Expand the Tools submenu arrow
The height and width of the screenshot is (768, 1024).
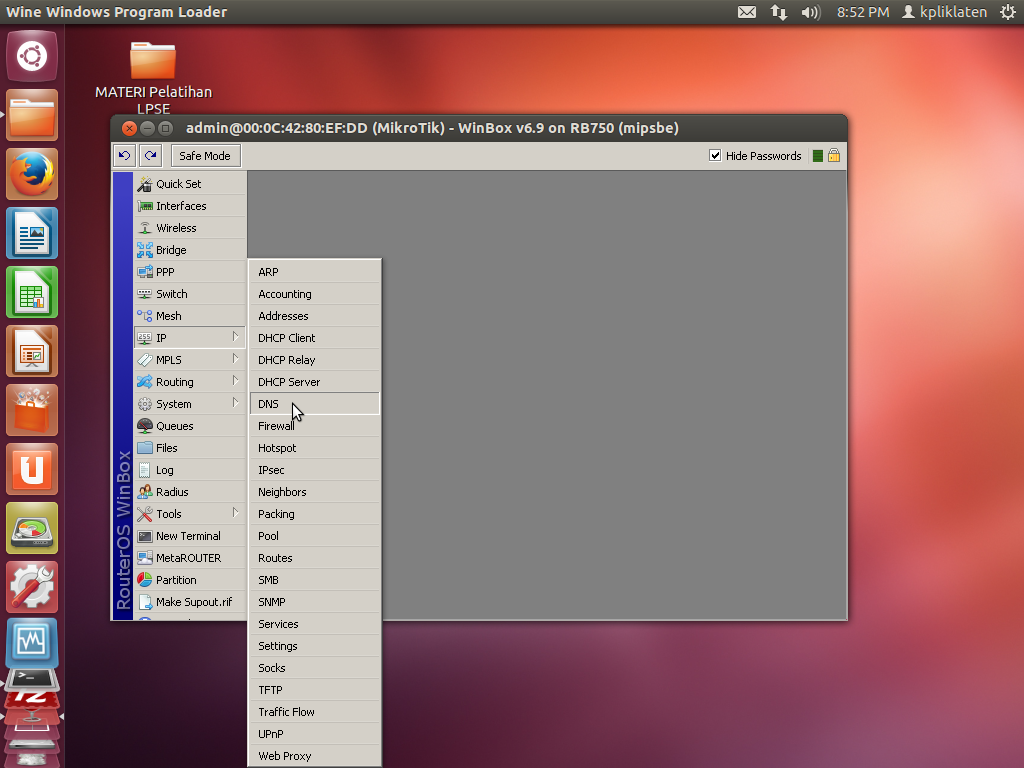(x=235, y=513)
